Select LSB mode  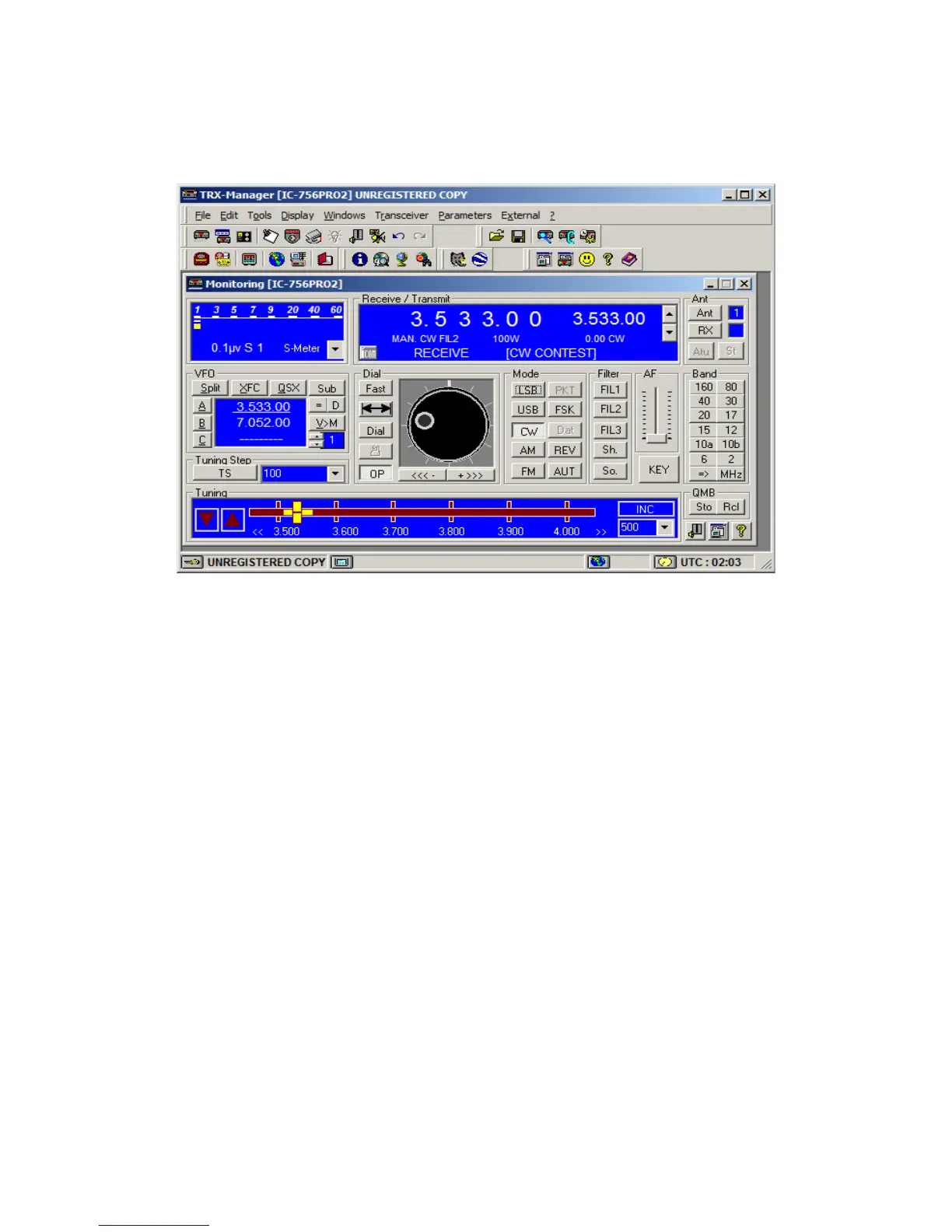(528, 390)
